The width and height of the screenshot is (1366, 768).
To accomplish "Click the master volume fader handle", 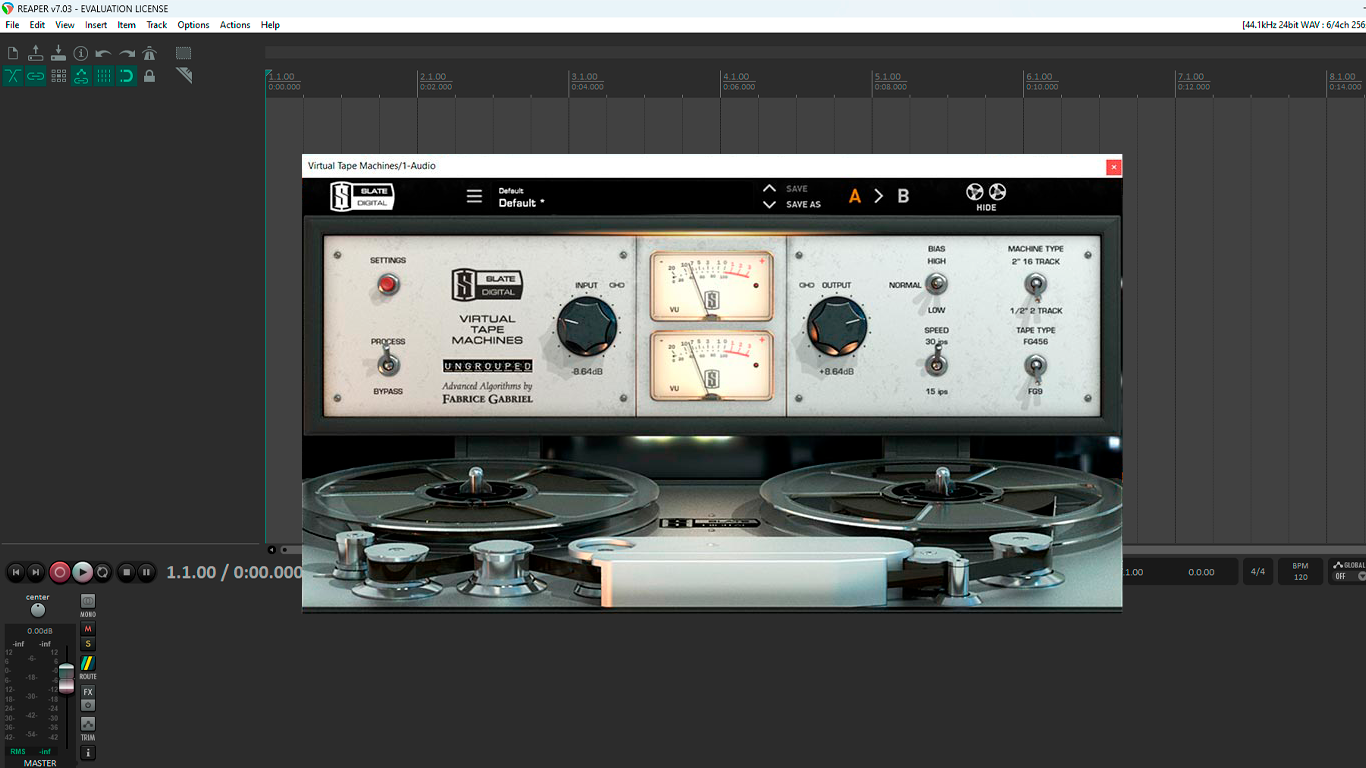I will (66, 677).
